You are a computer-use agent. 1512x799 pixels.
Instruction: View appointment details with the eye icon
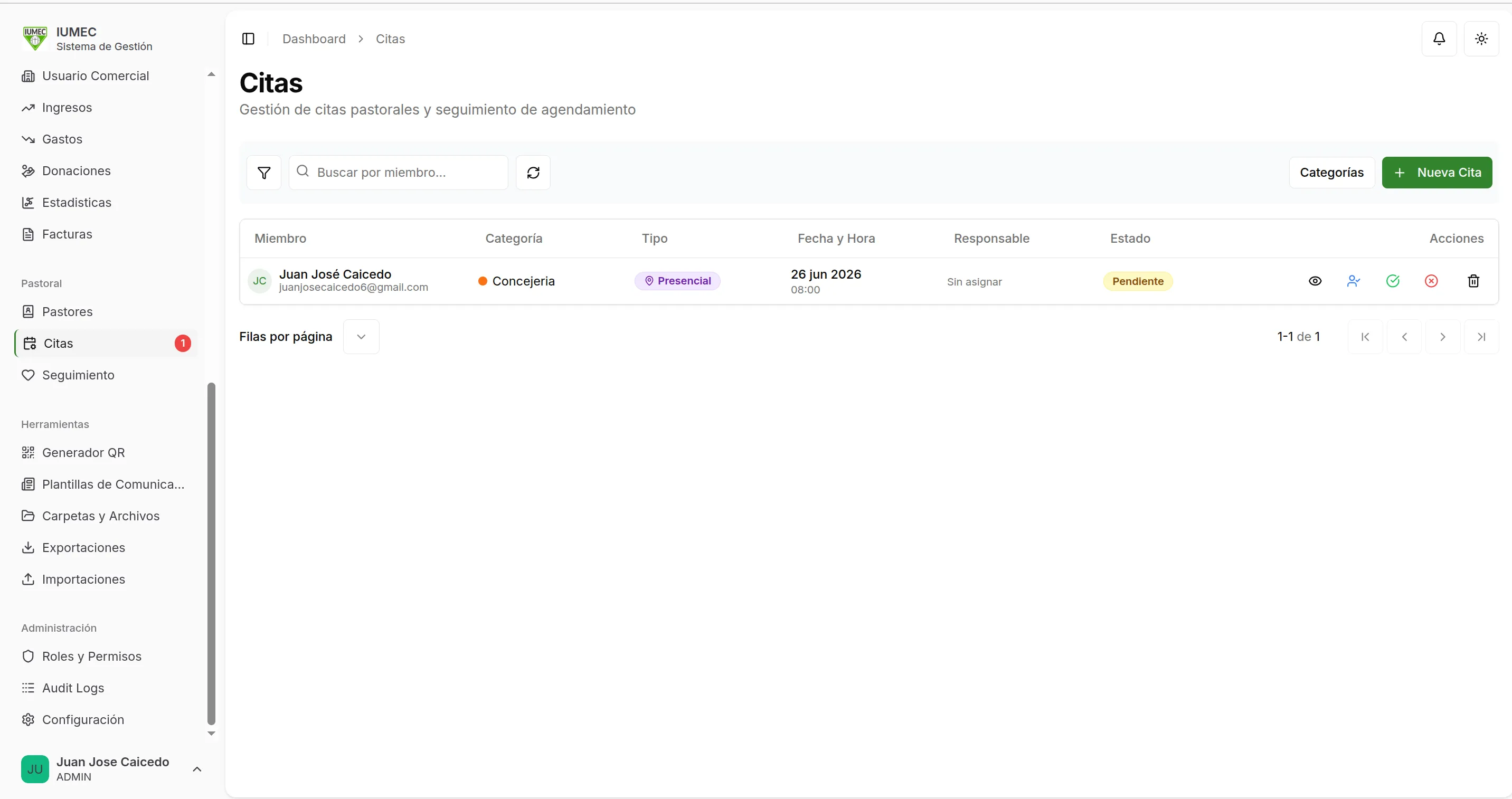(1315, 281)
